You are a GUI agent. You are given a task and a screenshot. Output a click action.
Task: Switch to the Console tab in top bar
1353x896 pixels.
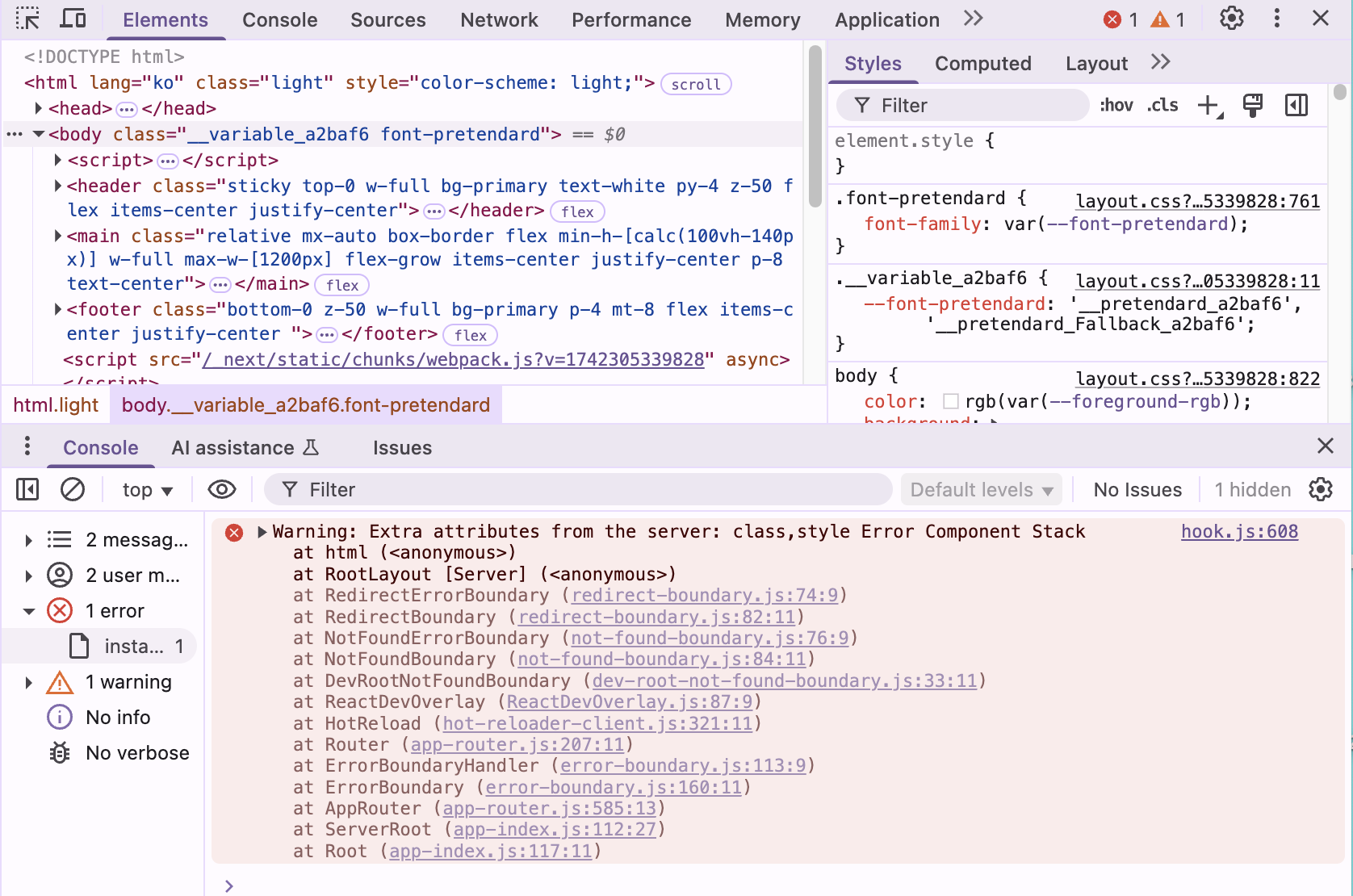(x=280, y=20)
